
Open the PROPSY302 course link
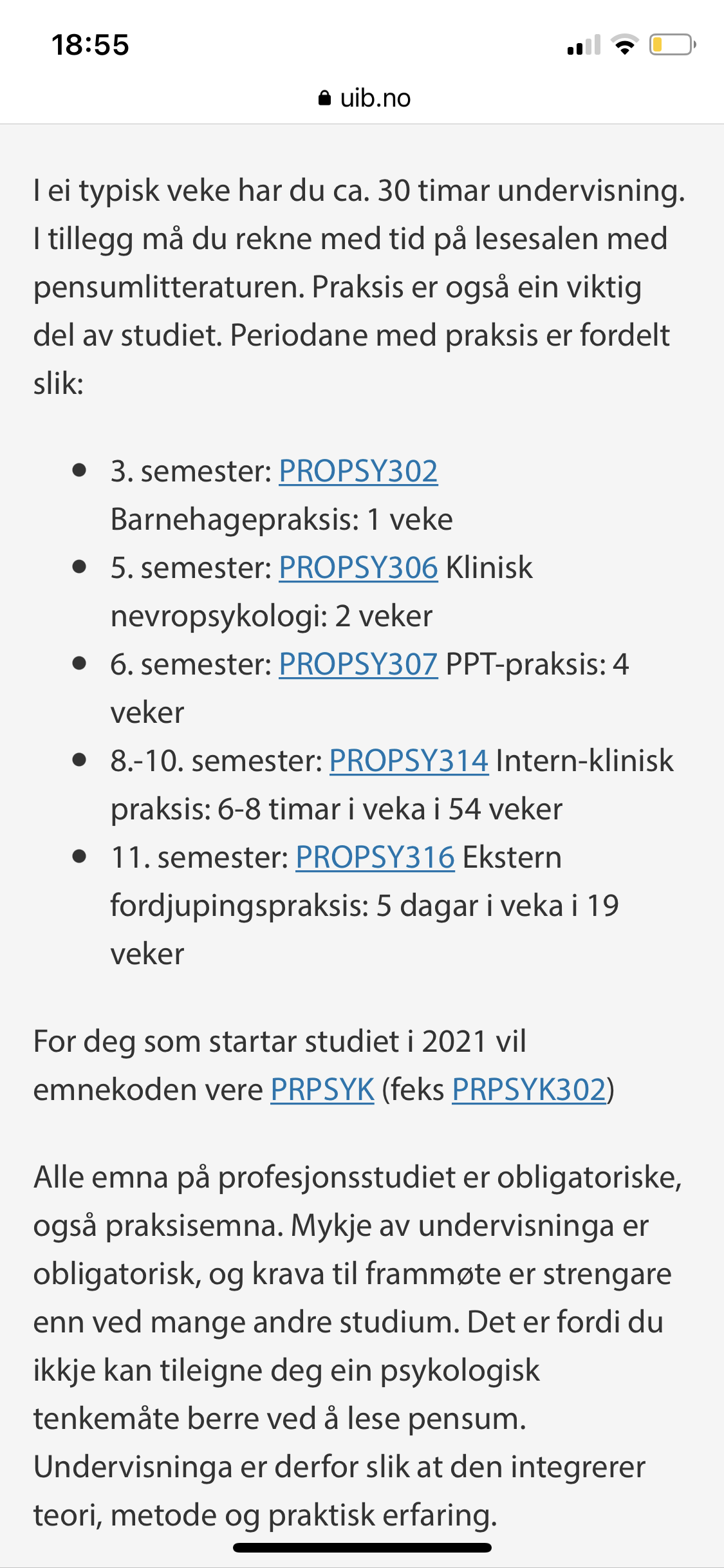coord(358,471)
